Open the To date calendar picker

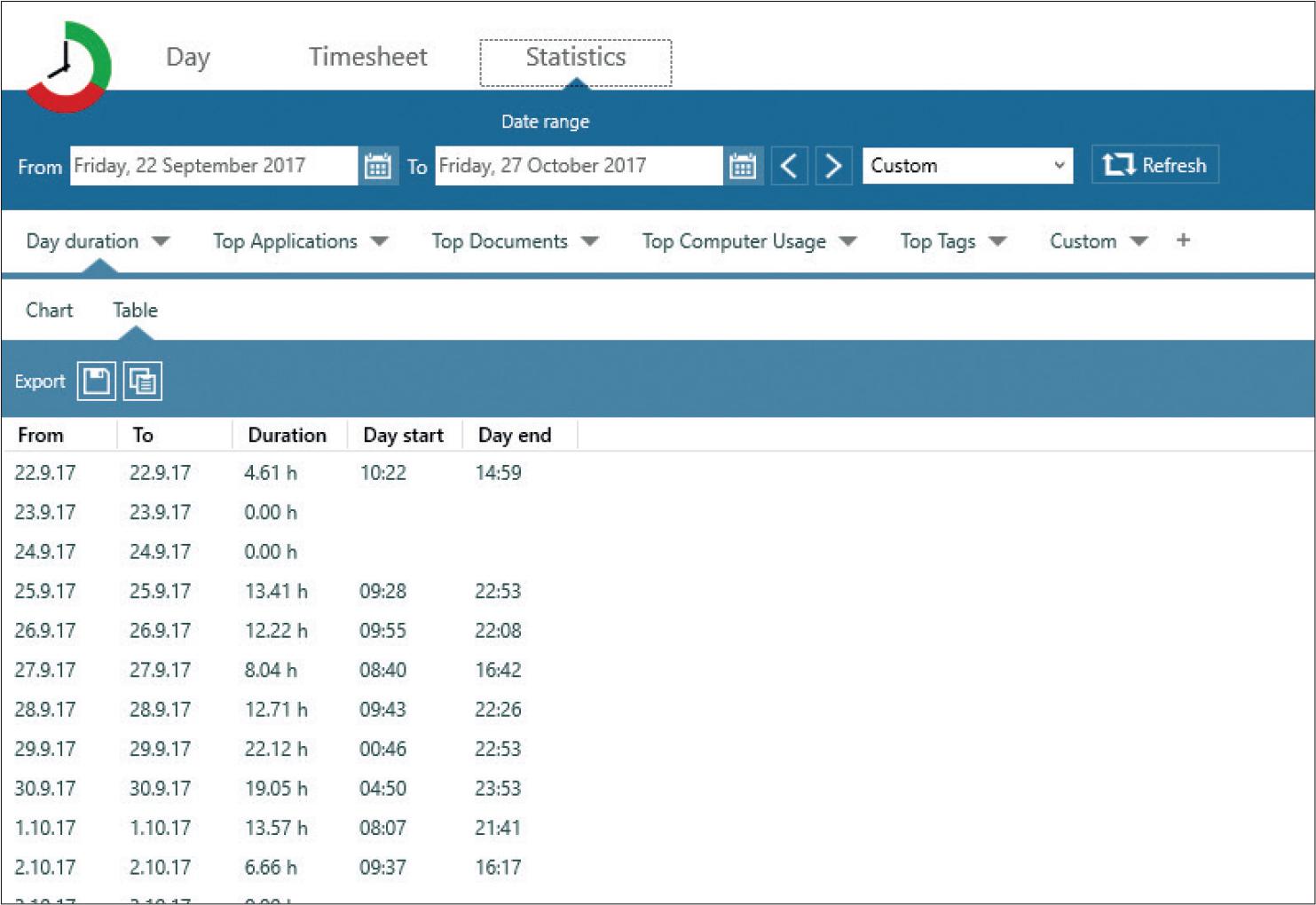tap(742, 166)
